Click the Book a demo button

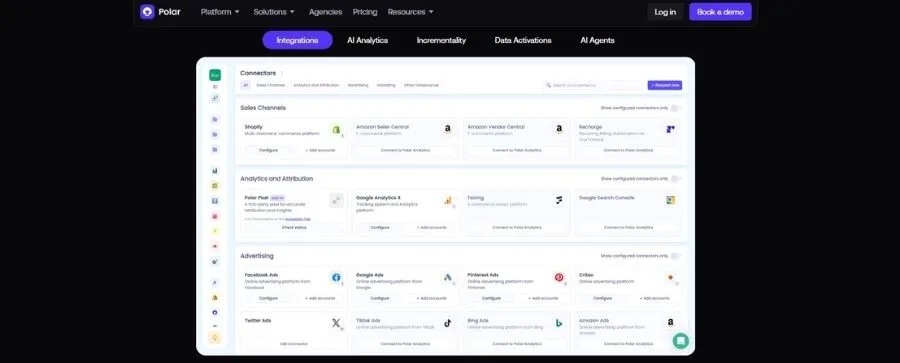720,11
